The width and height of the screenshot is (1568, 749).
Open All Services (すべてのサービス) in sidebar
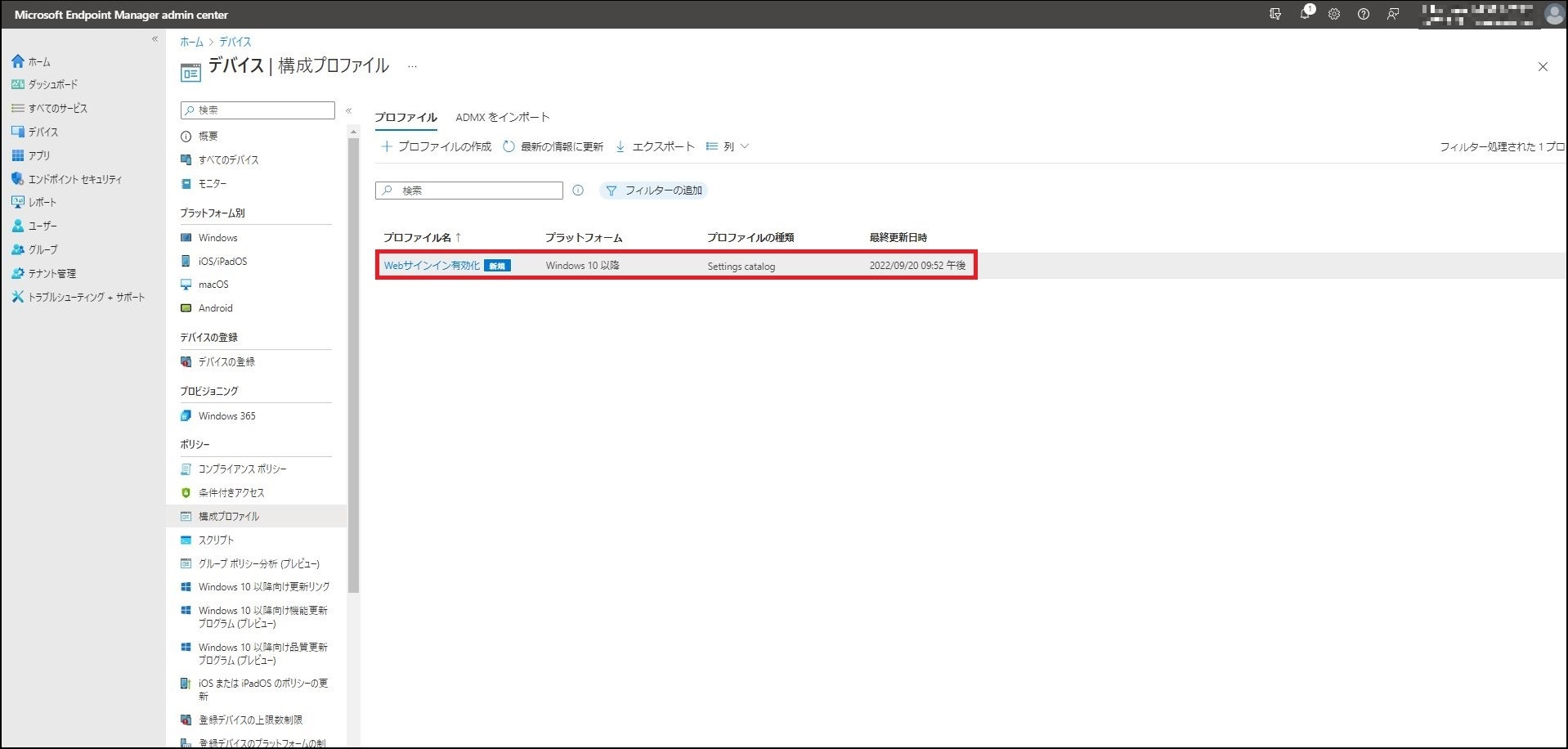click(49, 108)
